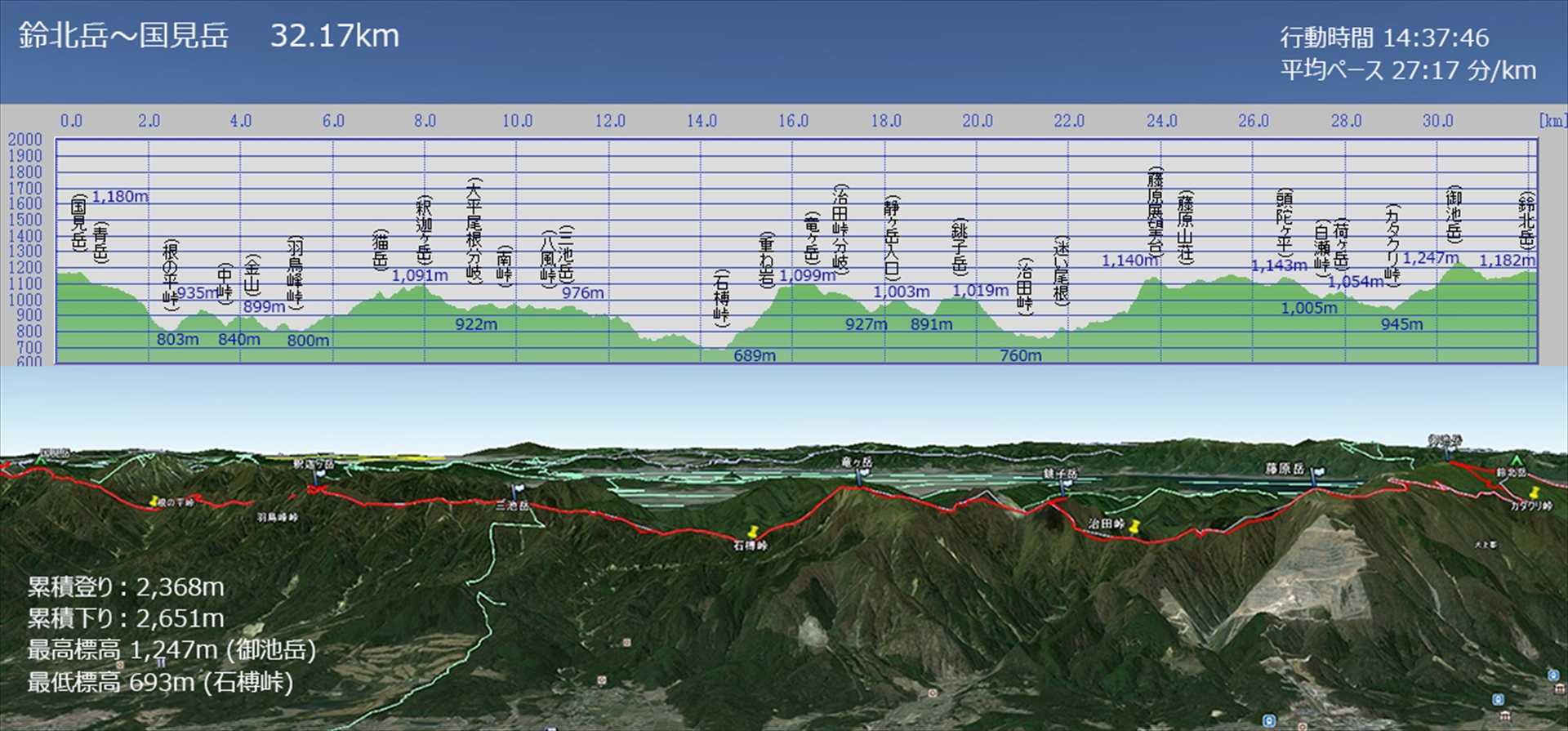
Task: Select the leftmost blue station icon at bottom
Action: (1268, 720)
